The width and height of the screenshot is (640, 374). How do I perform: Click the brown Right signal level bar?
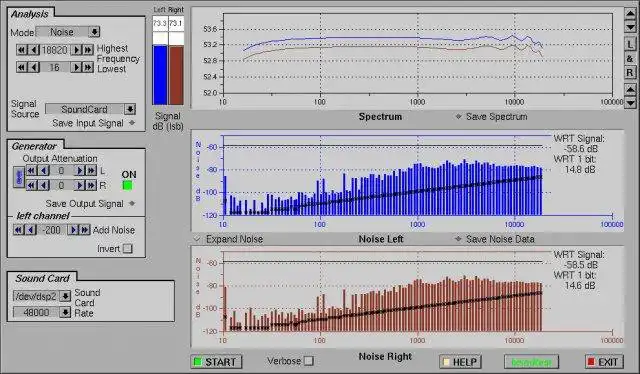click(x=176, y=75)
